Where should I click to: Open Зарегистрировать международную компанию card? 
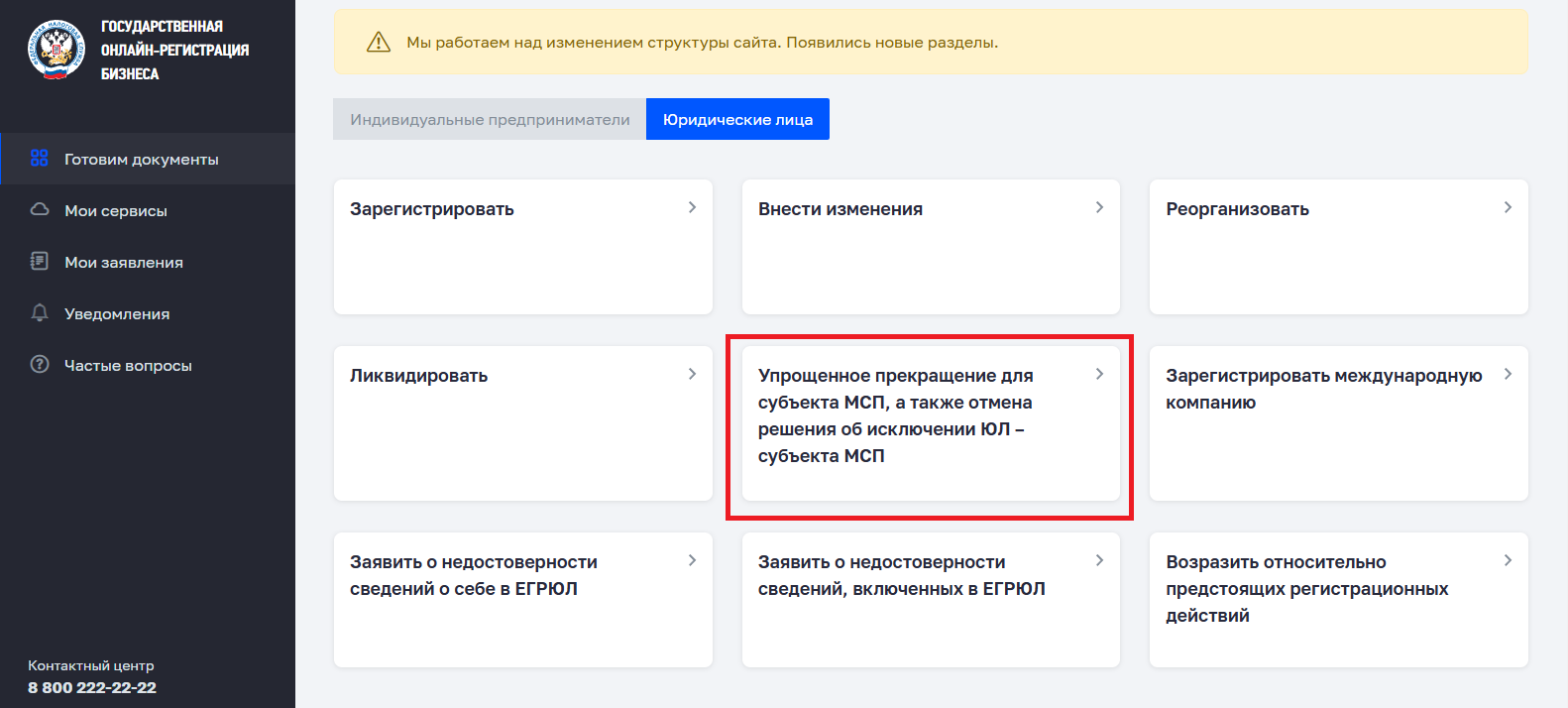coord(1339,423)
